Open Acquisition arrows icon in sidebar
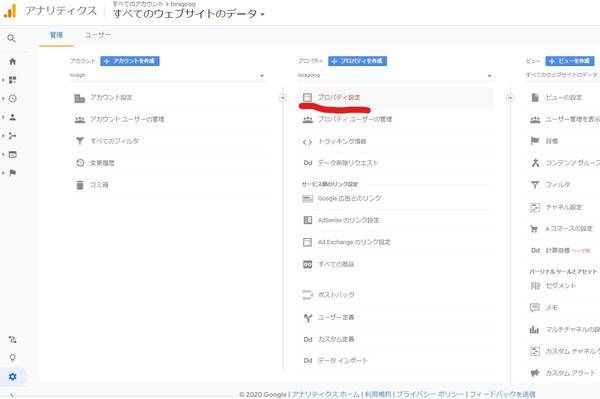Screen dimensions: 600x399 click(x=12, y=135)
